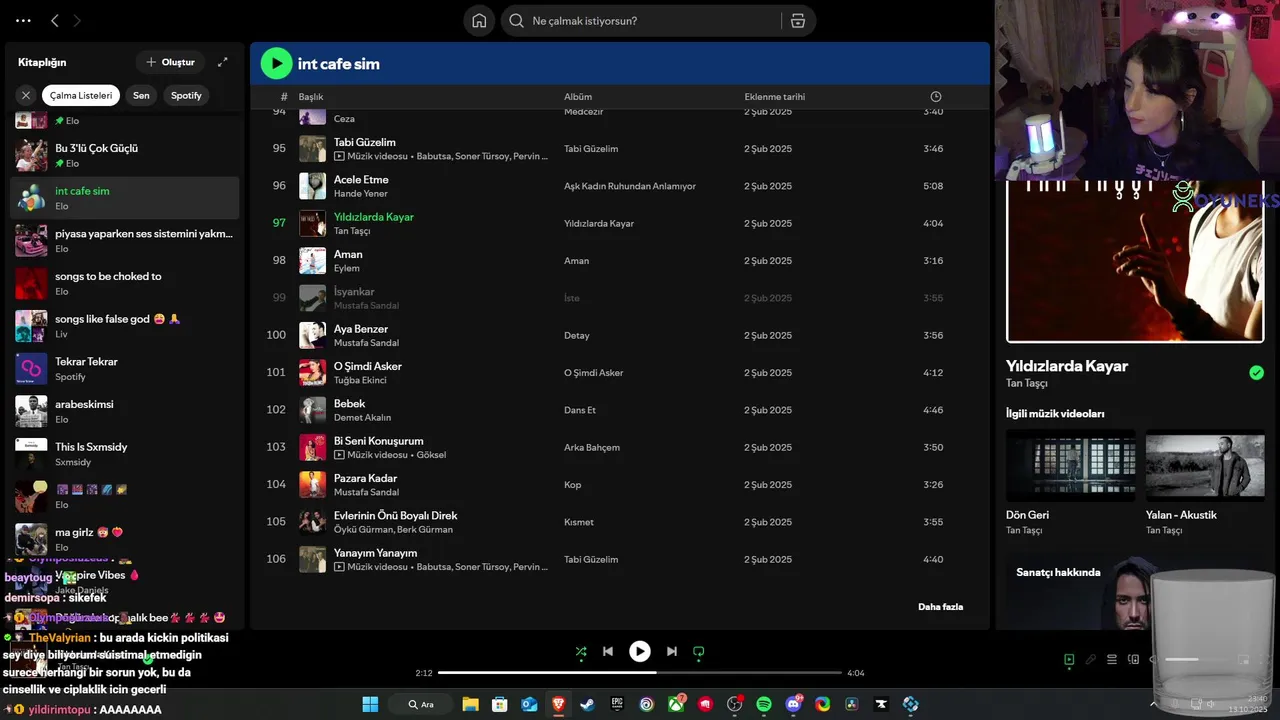Expand the library panel to full view
This screenshot has width=1280, height=720.
[223, 62]
